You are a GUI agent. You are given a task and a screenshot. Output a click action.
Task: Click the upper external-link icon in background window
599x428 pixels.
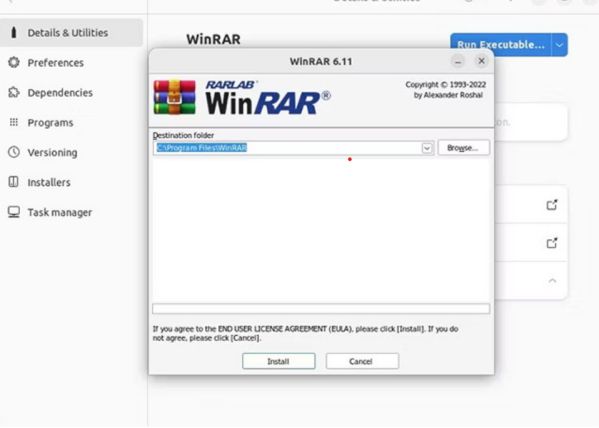point(552,205)
